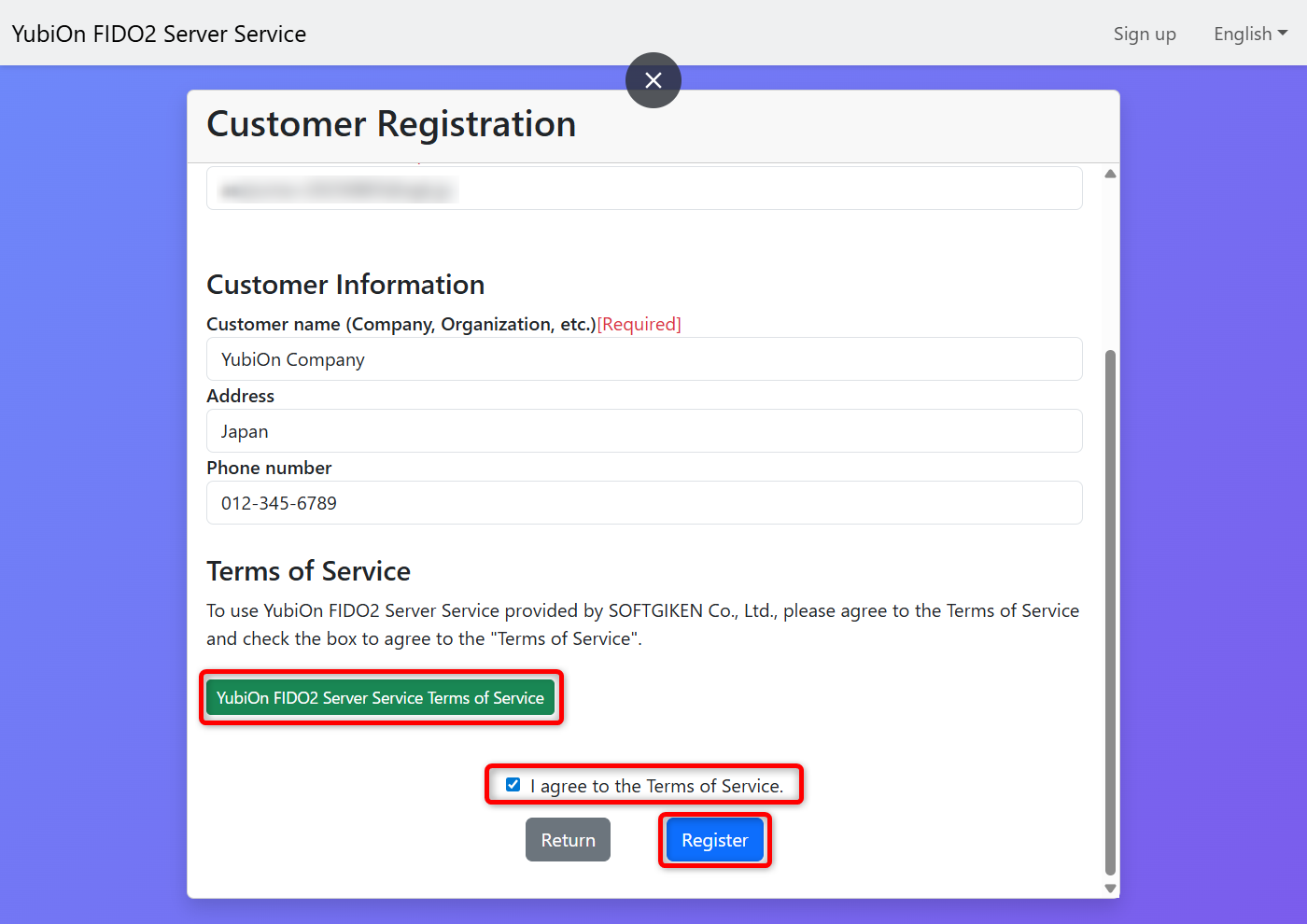Click the Phone number label
Image resolution: width=1307 pixels, height=924 pixels.
[x=269, y=468]
